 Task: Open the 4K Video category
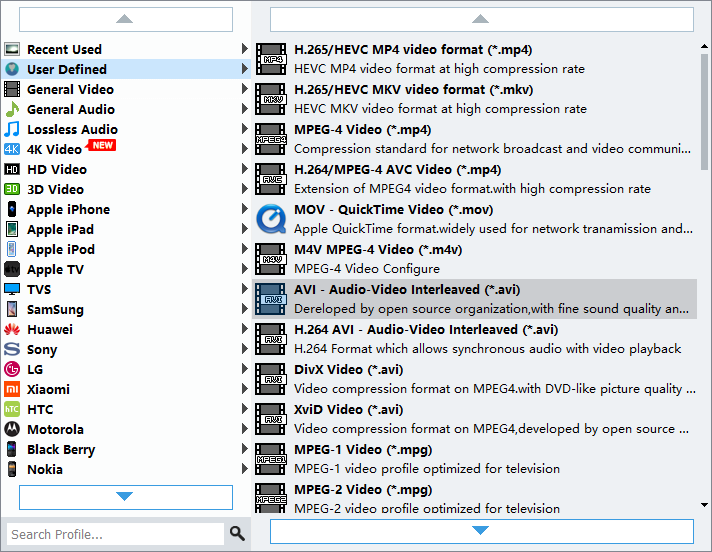(126, 149)
